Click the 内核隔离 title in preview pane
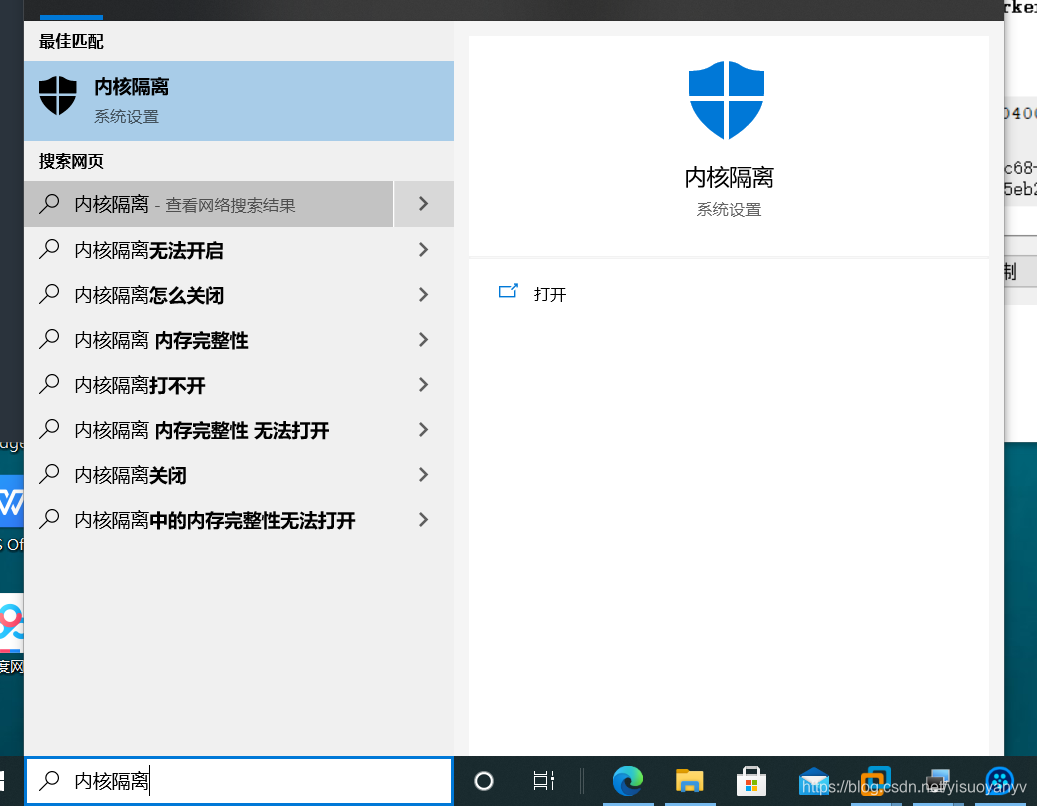1037x806 pixels. pos(729,177)
